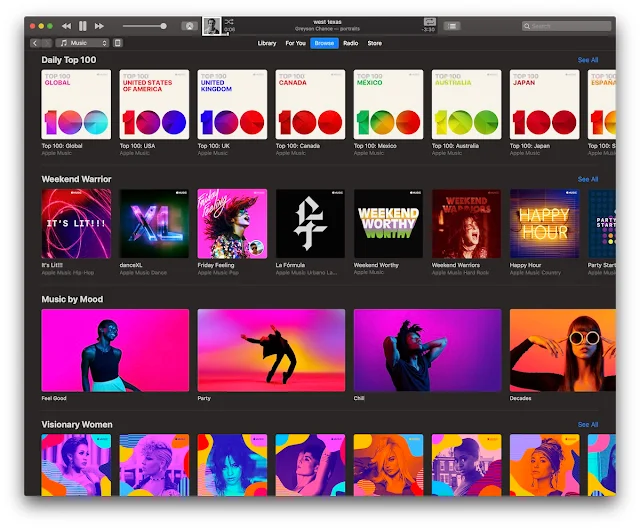The width and height of the screenshot is (640, 528).
Task: Open Top 100: USA playlist cover
Action: point(154,104)
